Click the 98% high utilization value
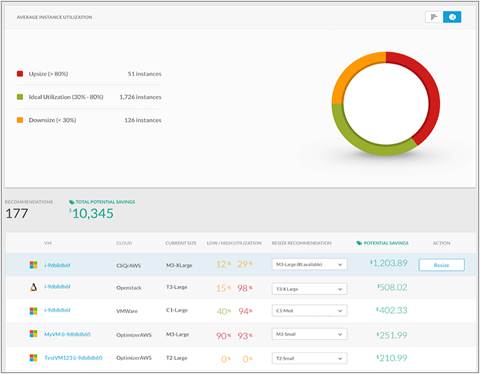The width and height of the screenshot is (480, 374). point(245,288)
